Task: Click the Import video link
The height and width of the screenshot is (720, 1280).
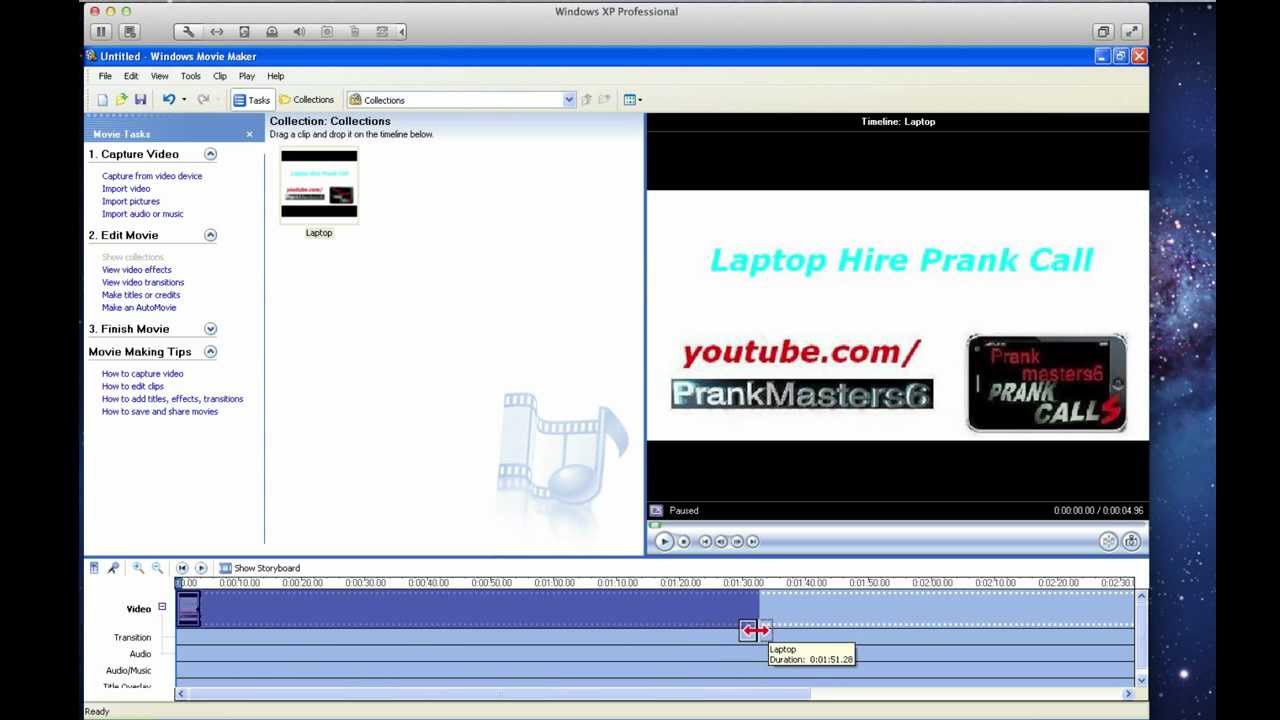Action: [126, 189]
